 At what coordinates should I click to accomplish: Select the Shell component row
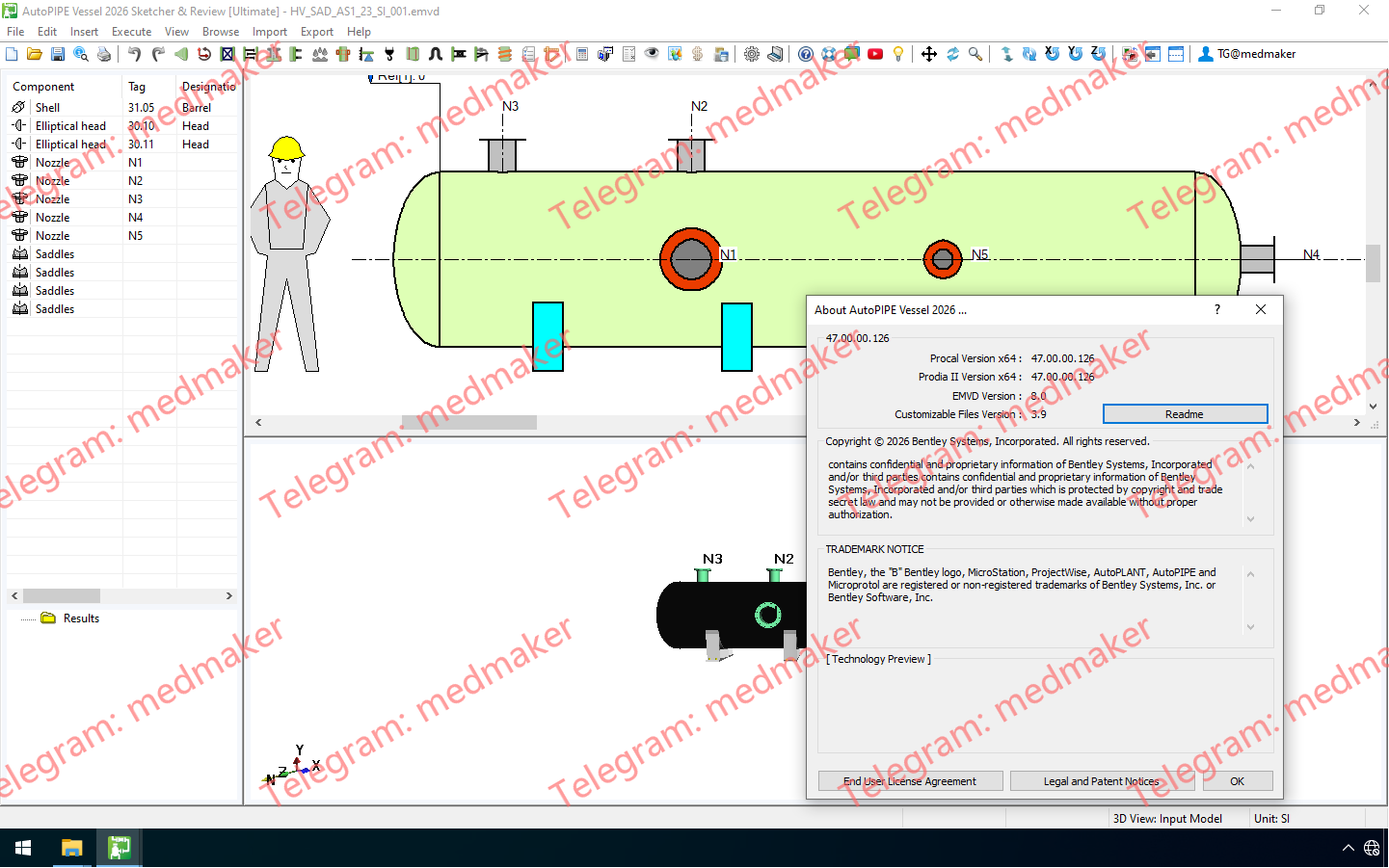click(48, 108)
